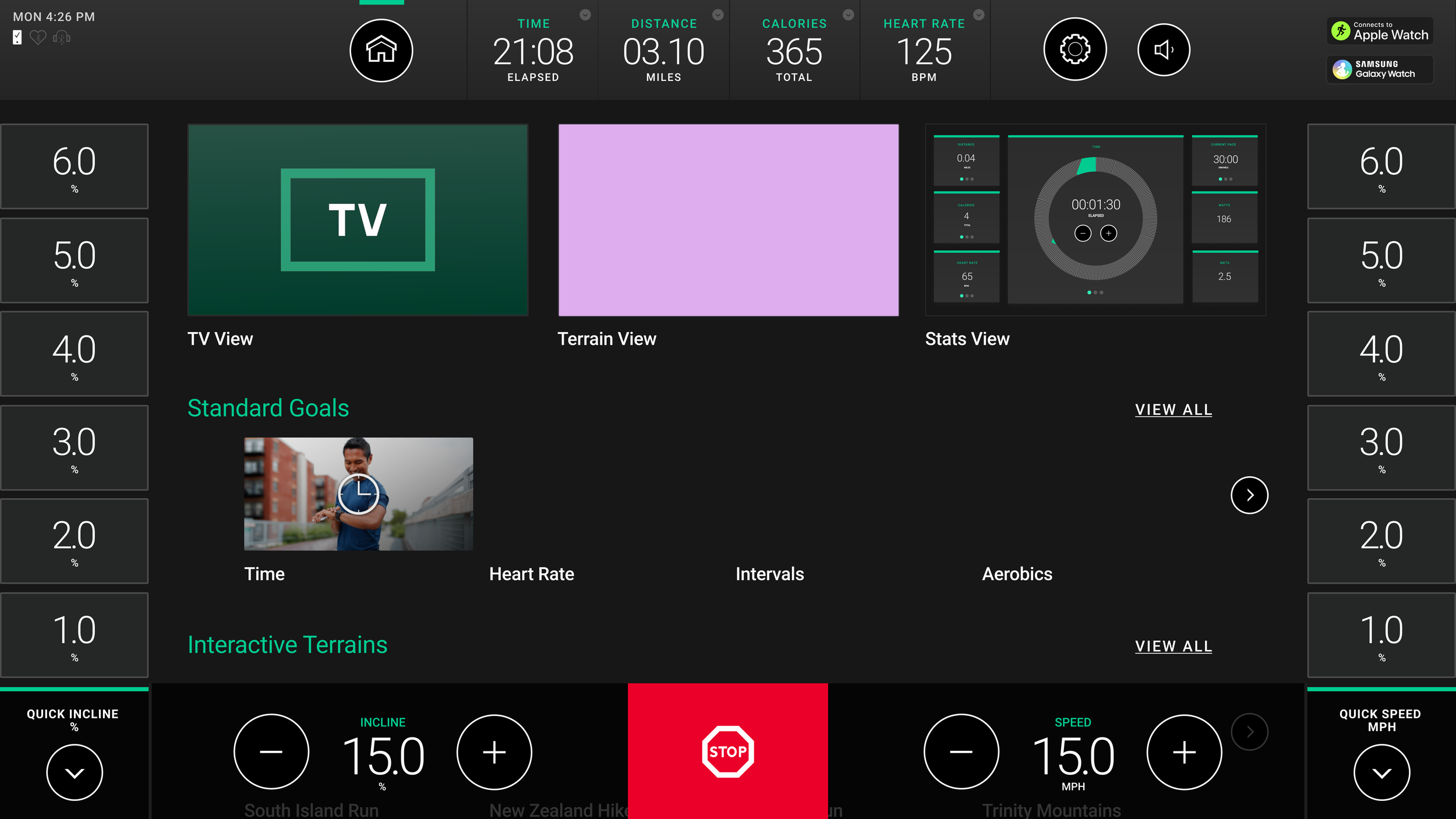1456x819 pixels.
Task: Set quick incline to 1.0 %
Action: pyautogui.click(x=75, y=635)
